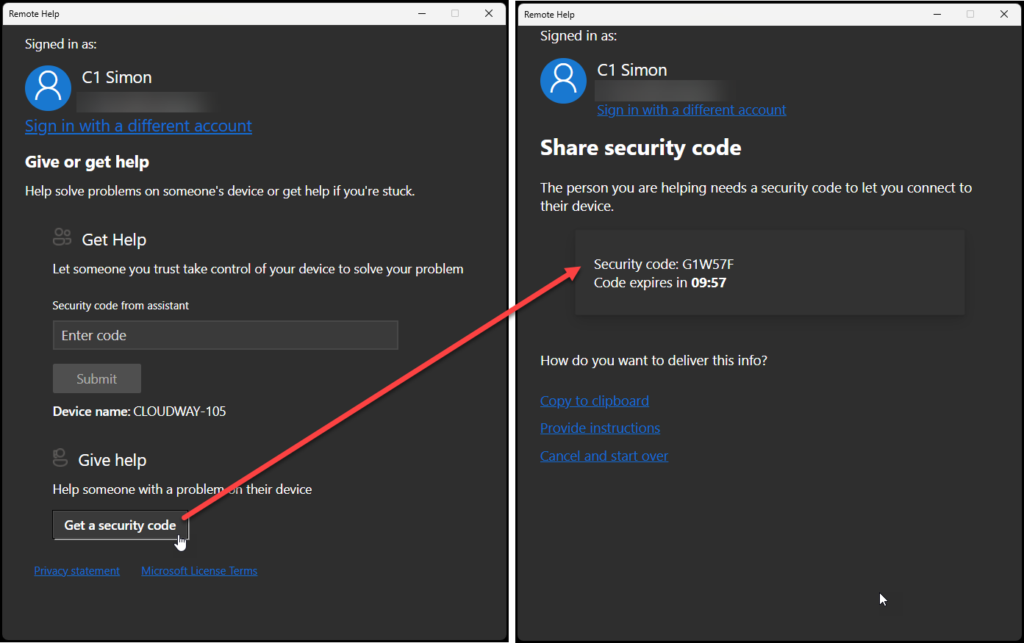Screen dimensions: 1024x643
Task: Click the right window's 'Remote Help' title bar text
Action: pos(549,14)
